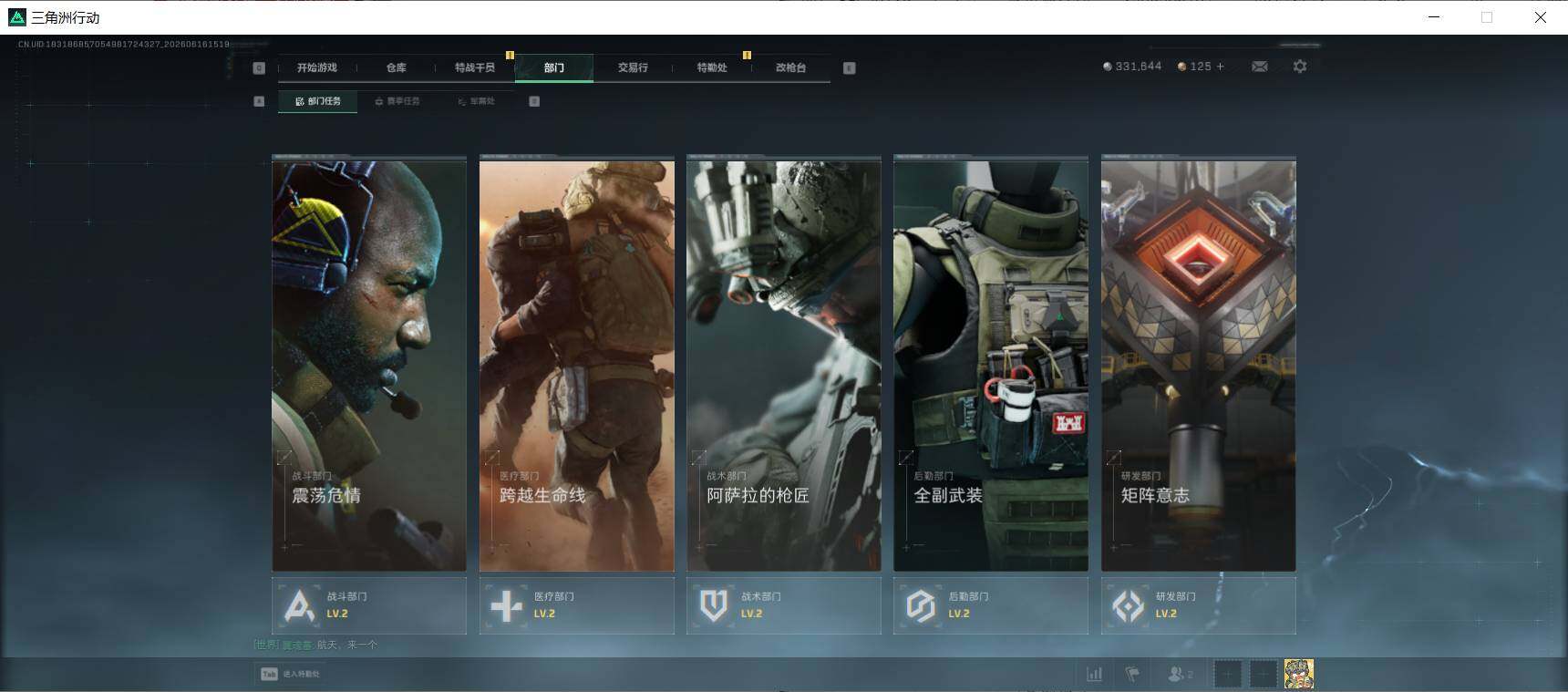Click the player avatar portrait
The height and width of the screenshot is (692, 1568).
point(1299,674)
